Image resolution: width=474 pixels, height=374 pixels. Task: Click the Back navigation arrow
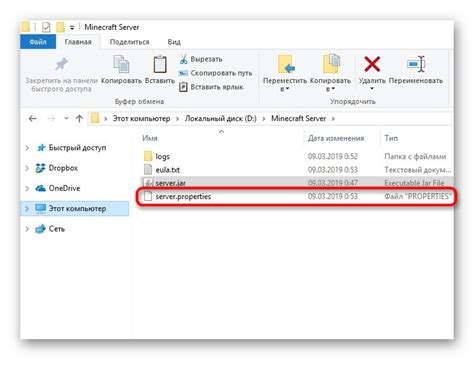pos(32,118)
